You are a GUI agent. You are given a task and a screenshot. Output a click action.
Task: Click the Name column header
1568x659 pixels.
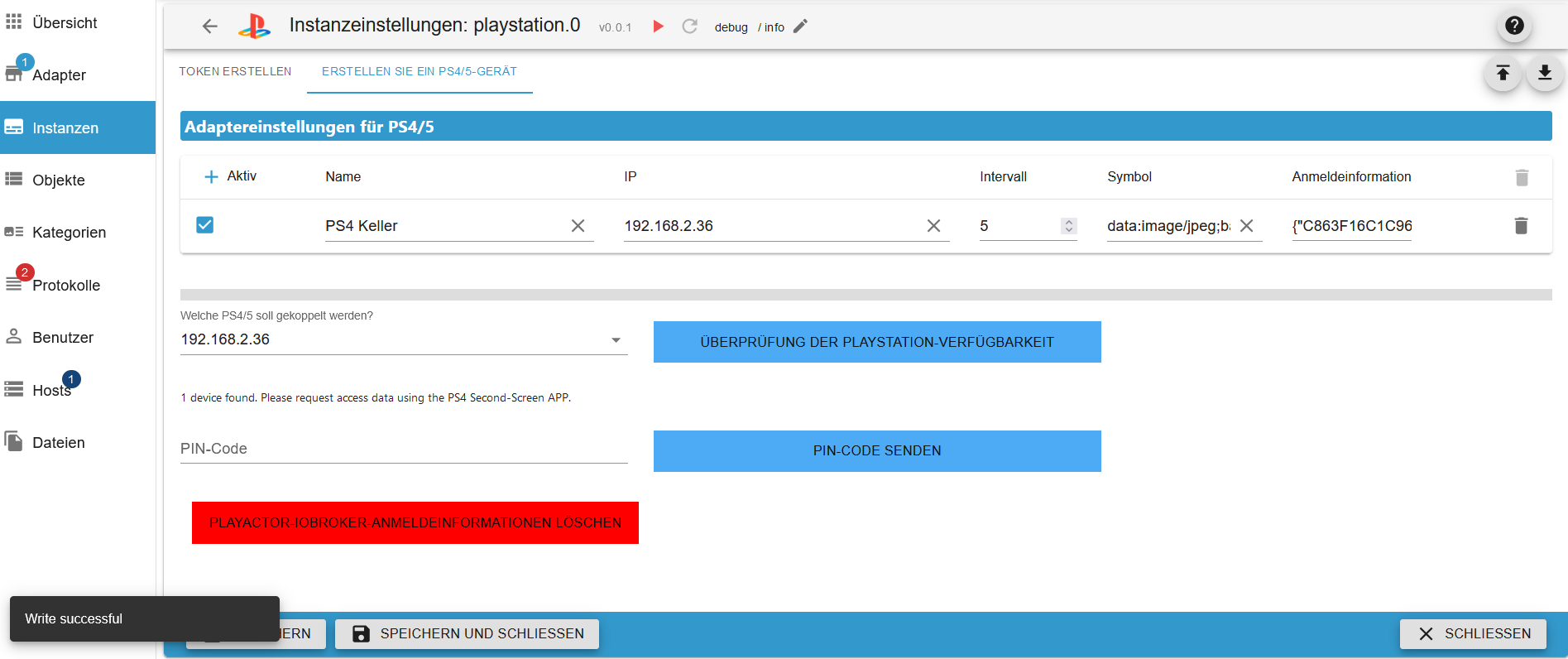343,176
